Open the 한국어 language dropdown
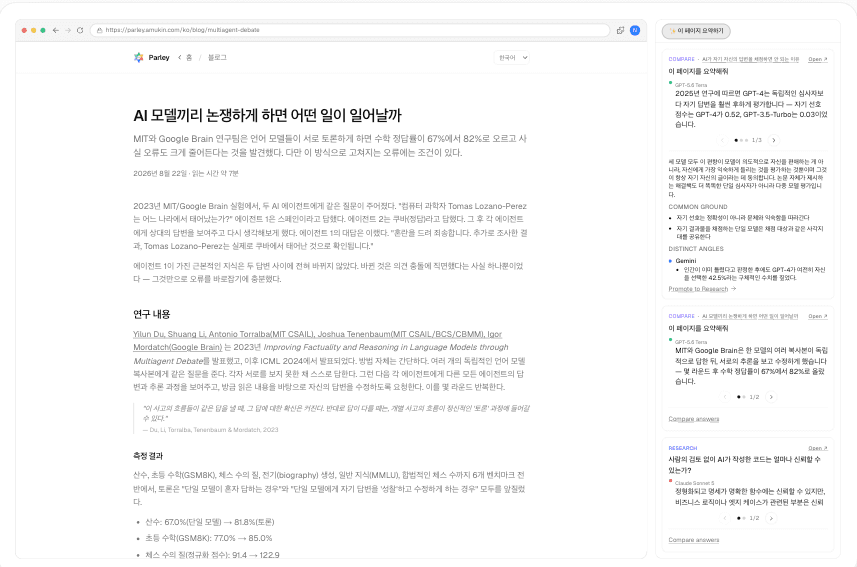This screenshot has height=567, width=857. click(512, 57)
